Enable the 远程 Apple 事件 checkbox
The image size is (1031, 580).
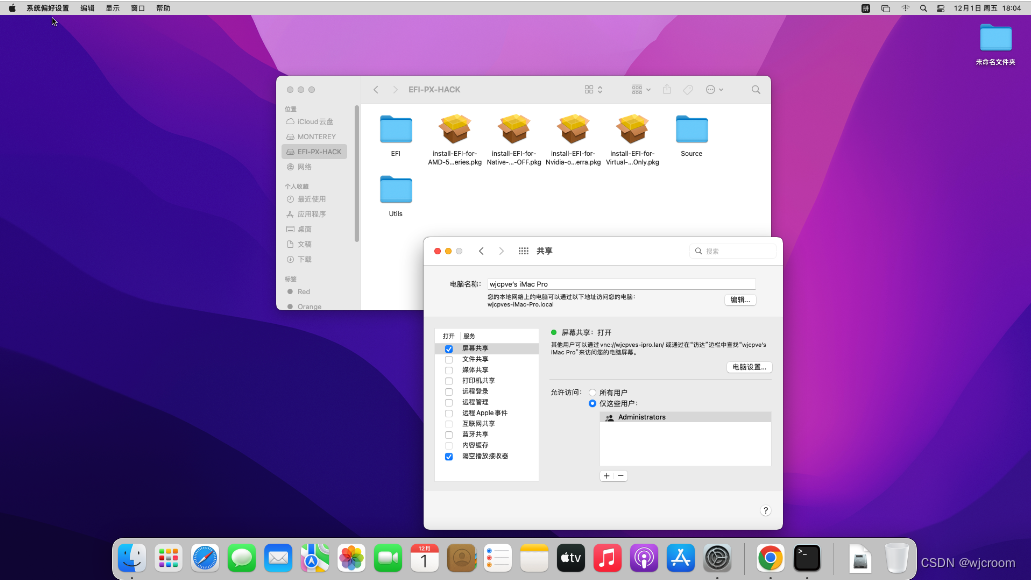448,414
